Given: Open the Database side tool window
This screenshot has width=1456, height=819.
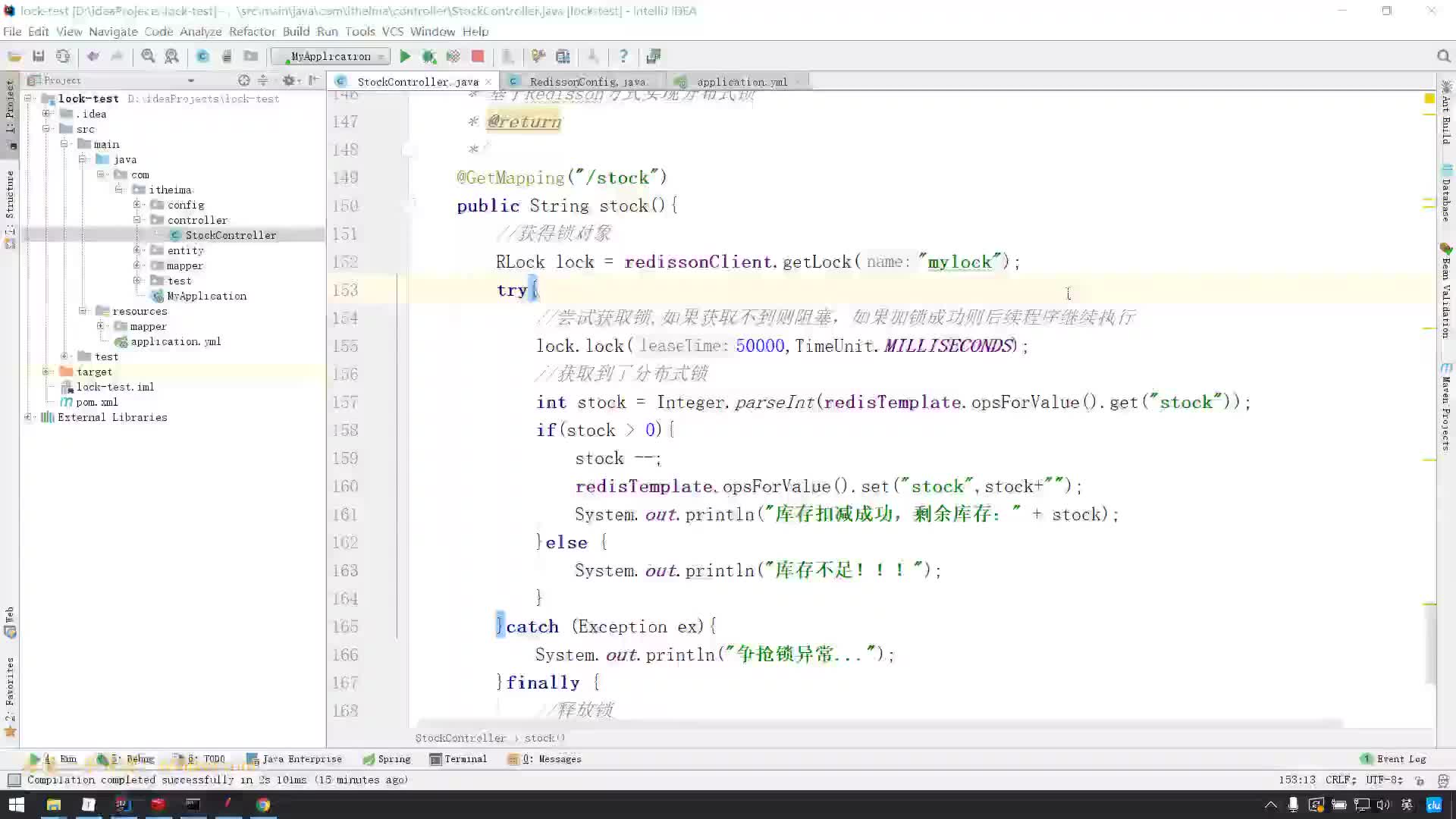Looking at the screenshot, I should point(1446,192).
